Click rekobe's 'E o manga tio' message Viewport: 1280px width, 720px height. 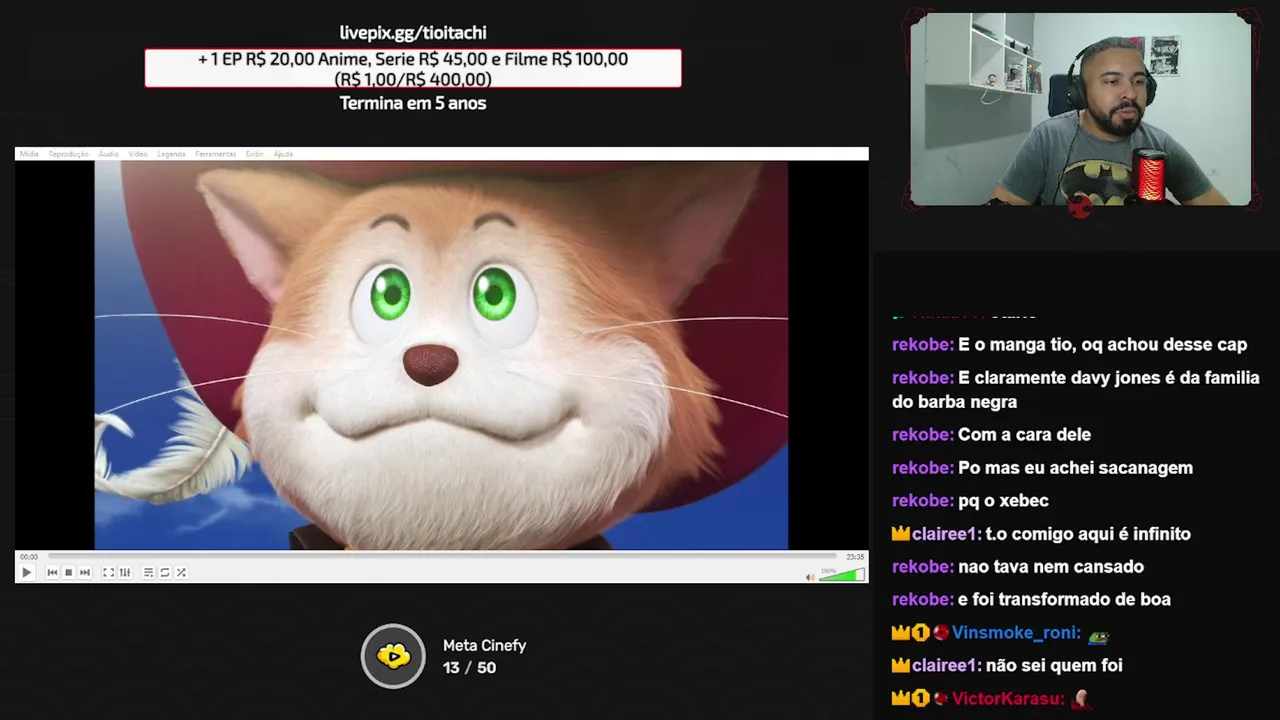pos(1069,345)
